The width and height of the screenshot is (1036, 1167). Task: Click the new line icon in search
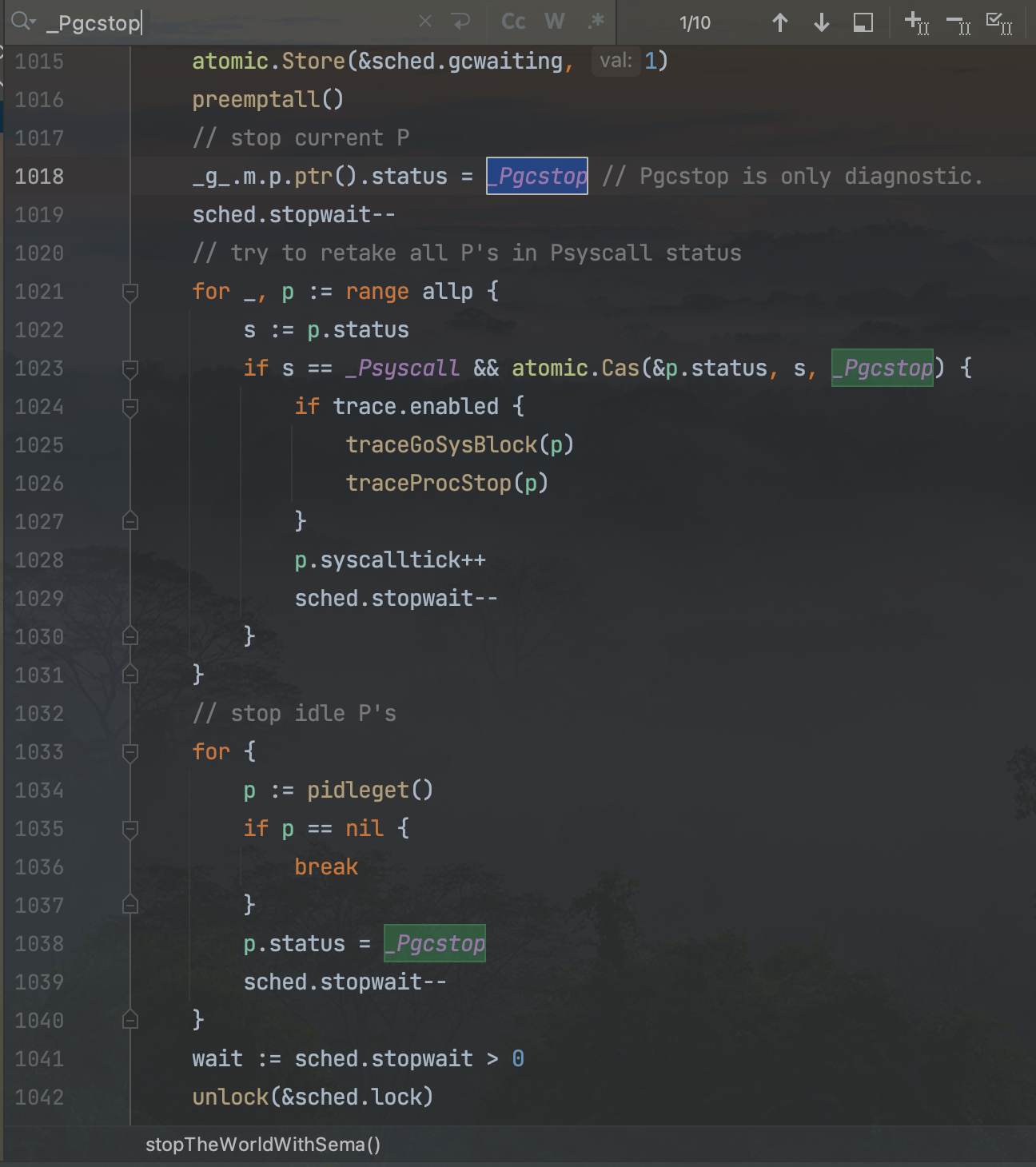pyautogui.click(x=461, y=22)
